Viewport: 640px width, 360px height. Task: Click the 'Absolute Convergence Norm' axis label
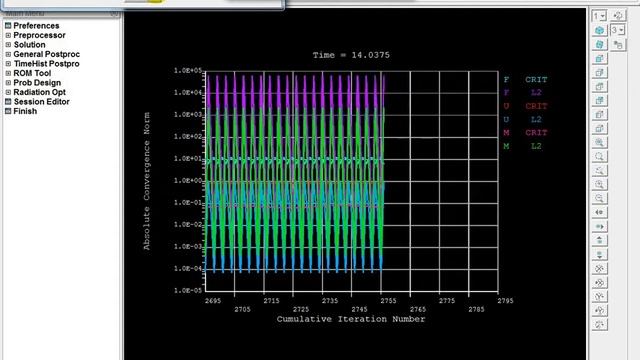pos(147,181)
